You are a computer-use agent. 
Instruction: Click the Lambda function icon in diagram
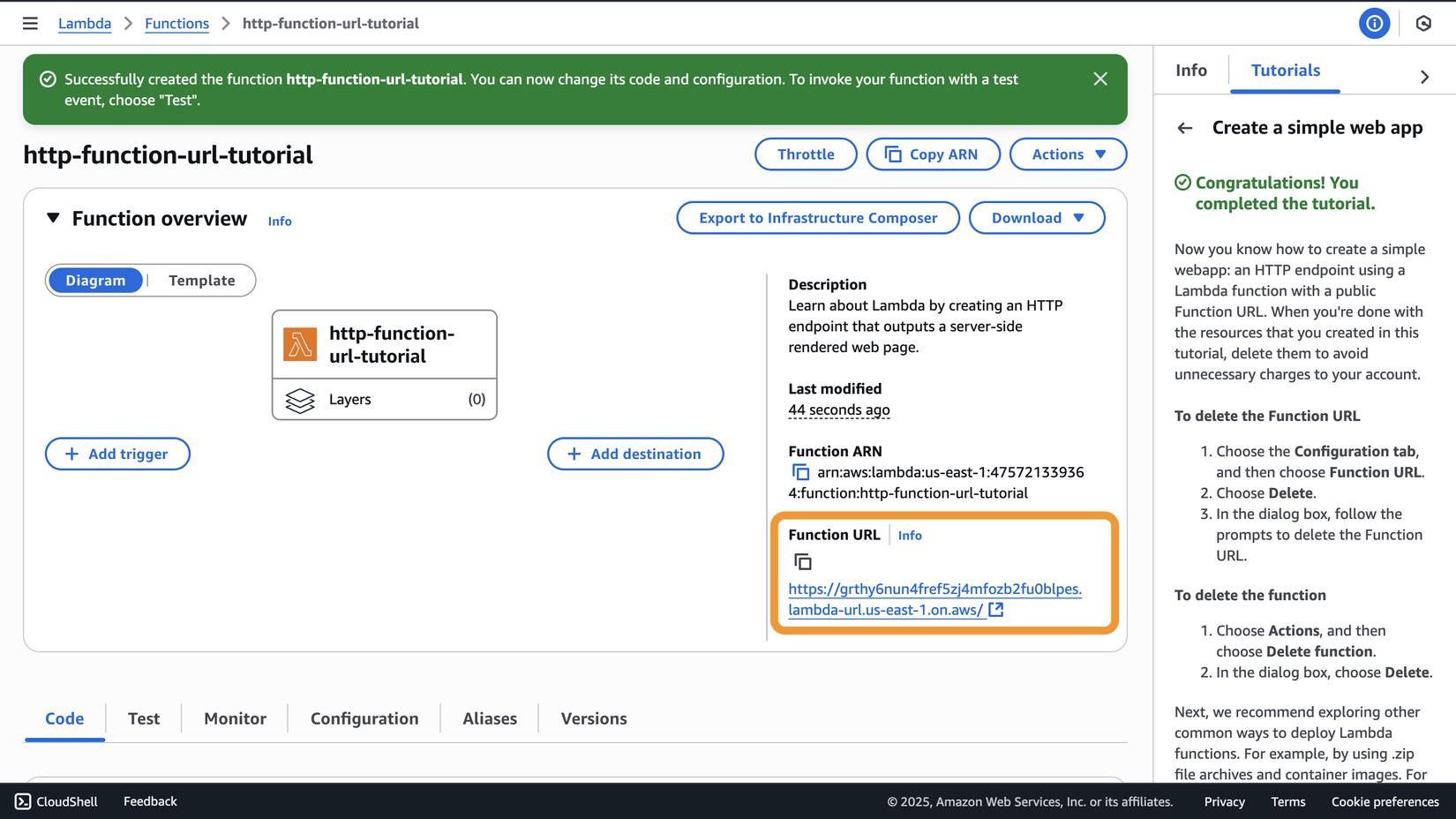click(300, 344)
